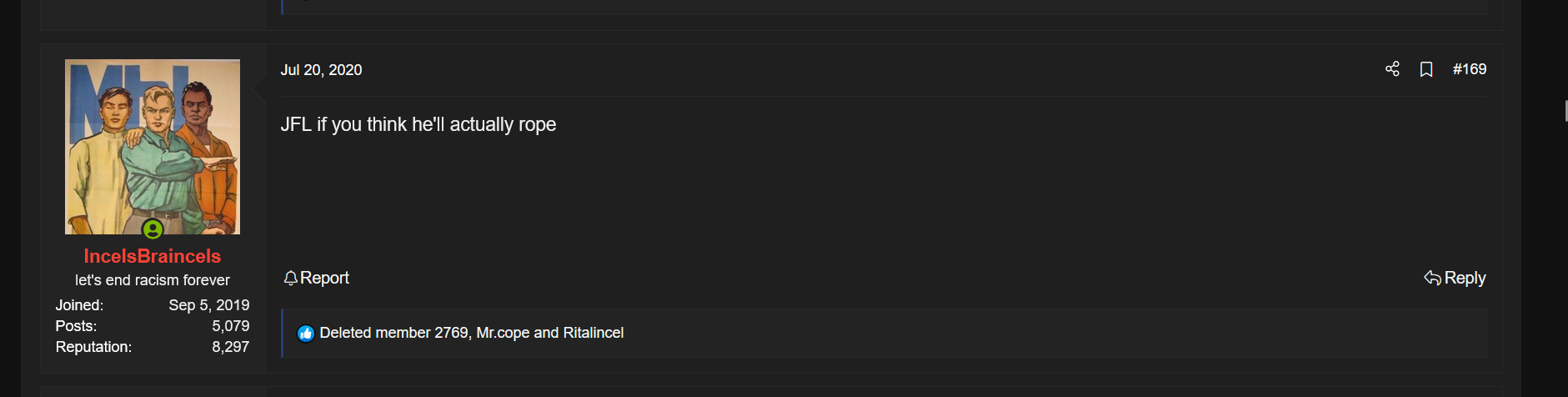Open the IncelsBraincels username profile link
This screenshot has width=1568, height=397.
tap(153, 256)
